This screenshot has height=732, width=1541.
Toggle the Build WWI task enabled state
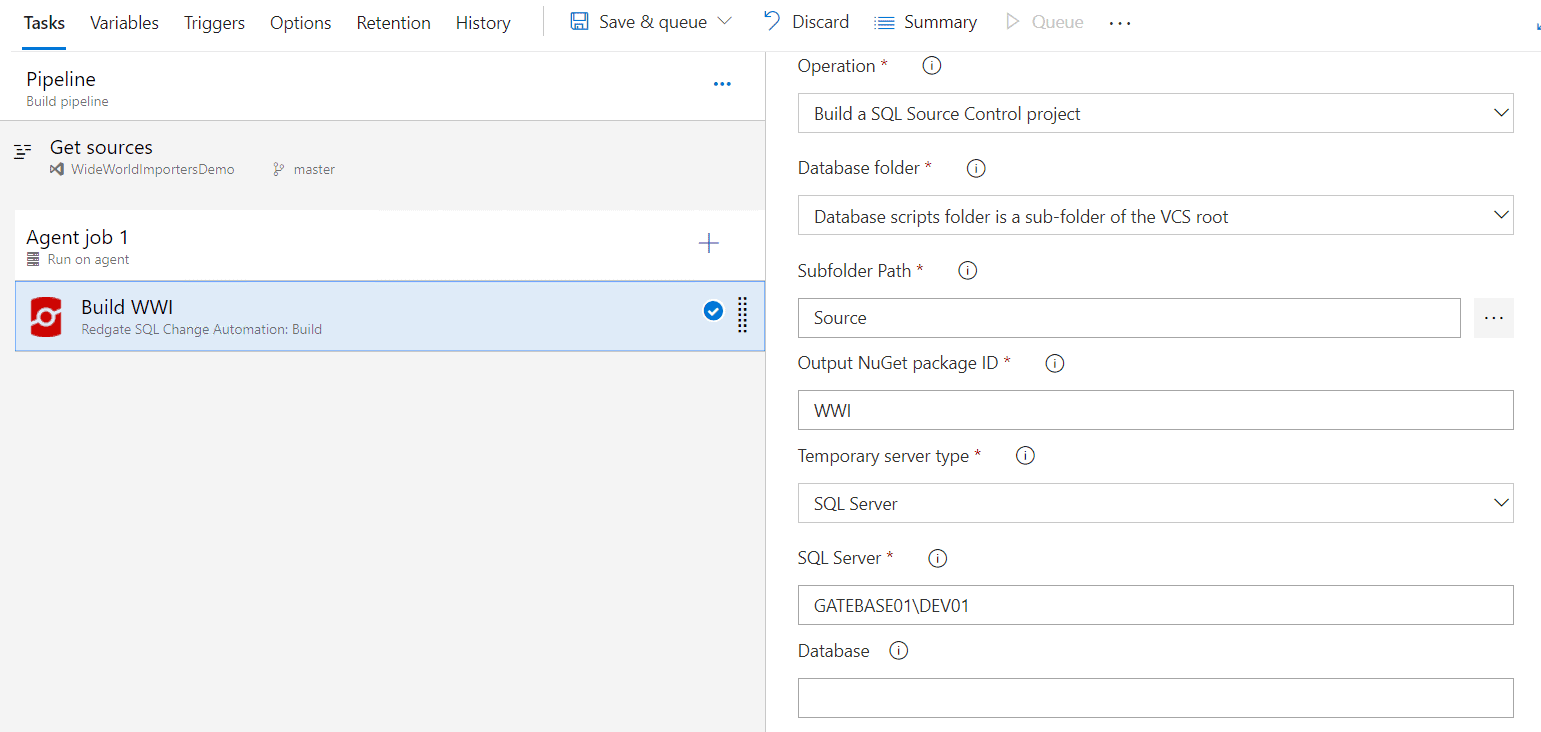[713, 311]
